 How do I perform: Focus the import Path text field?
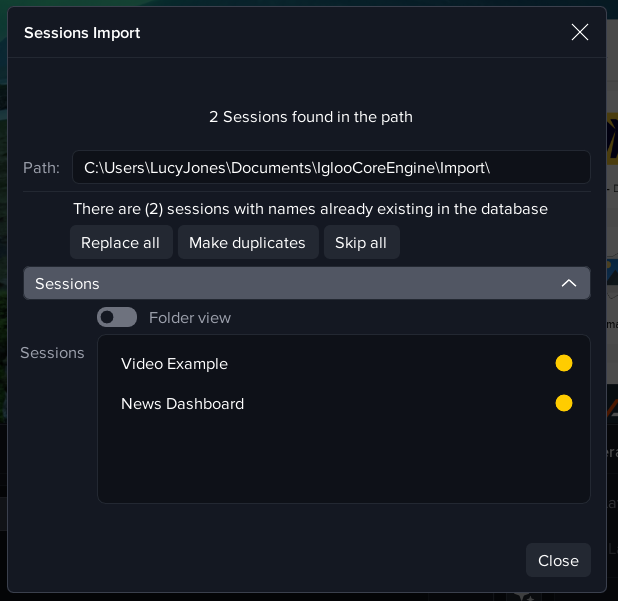[x=331, y=167]
